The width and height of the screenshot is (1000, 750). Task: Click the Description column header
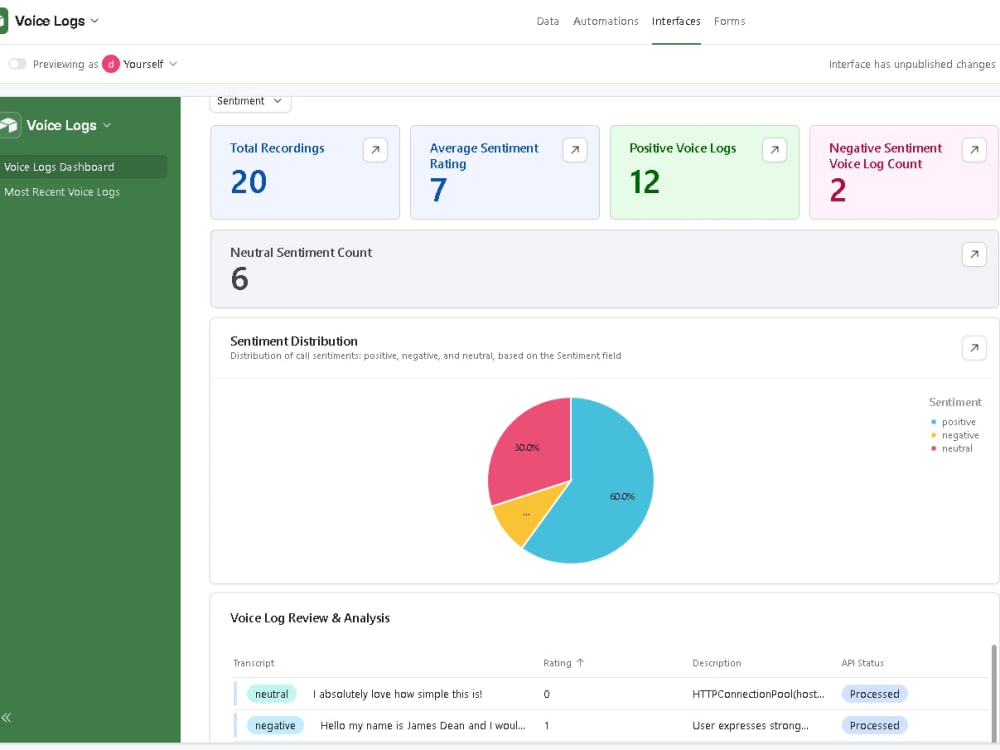pos(717,663)
